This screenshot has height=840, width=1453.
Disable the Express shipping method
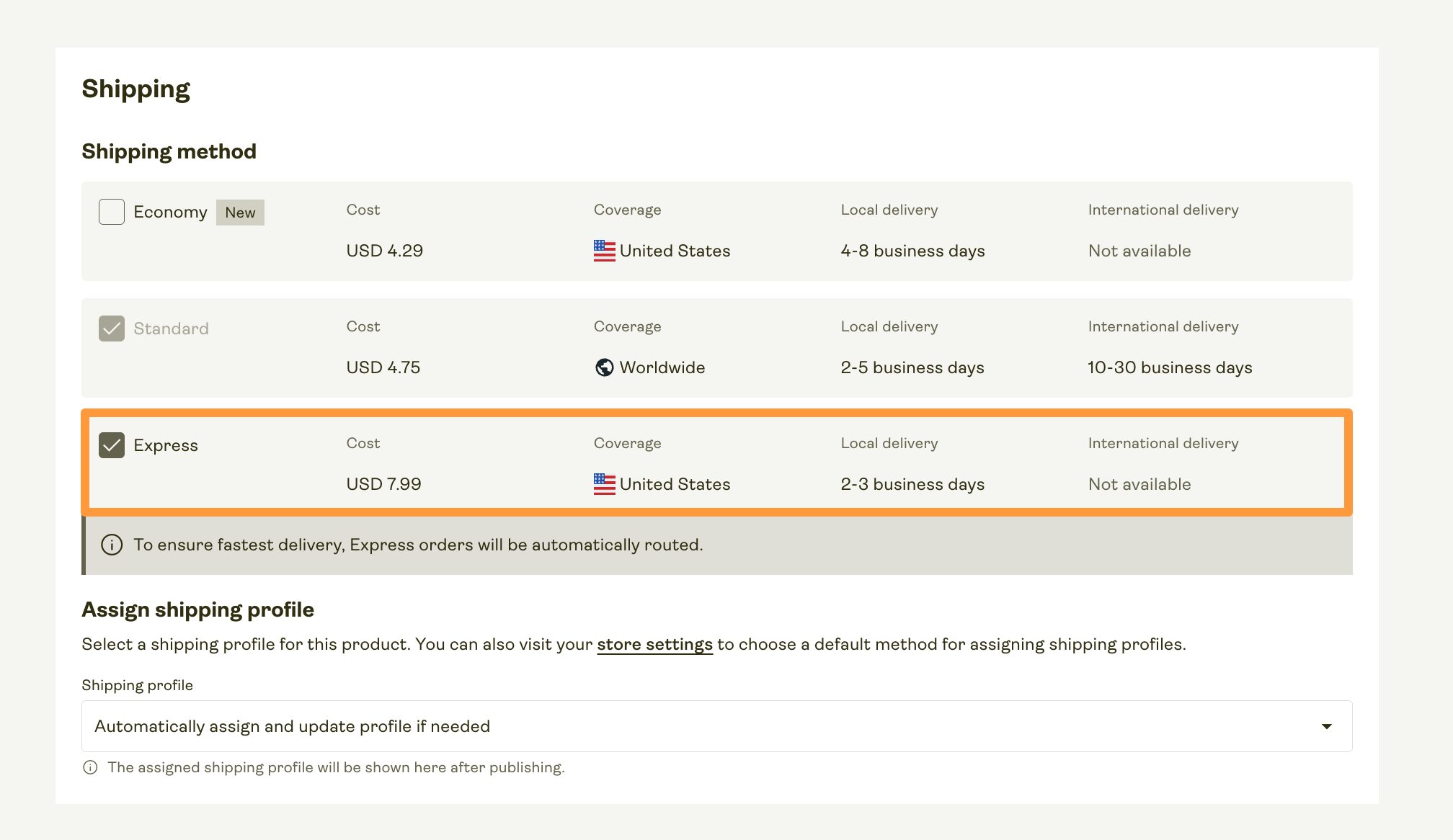(x=112, y=444)
